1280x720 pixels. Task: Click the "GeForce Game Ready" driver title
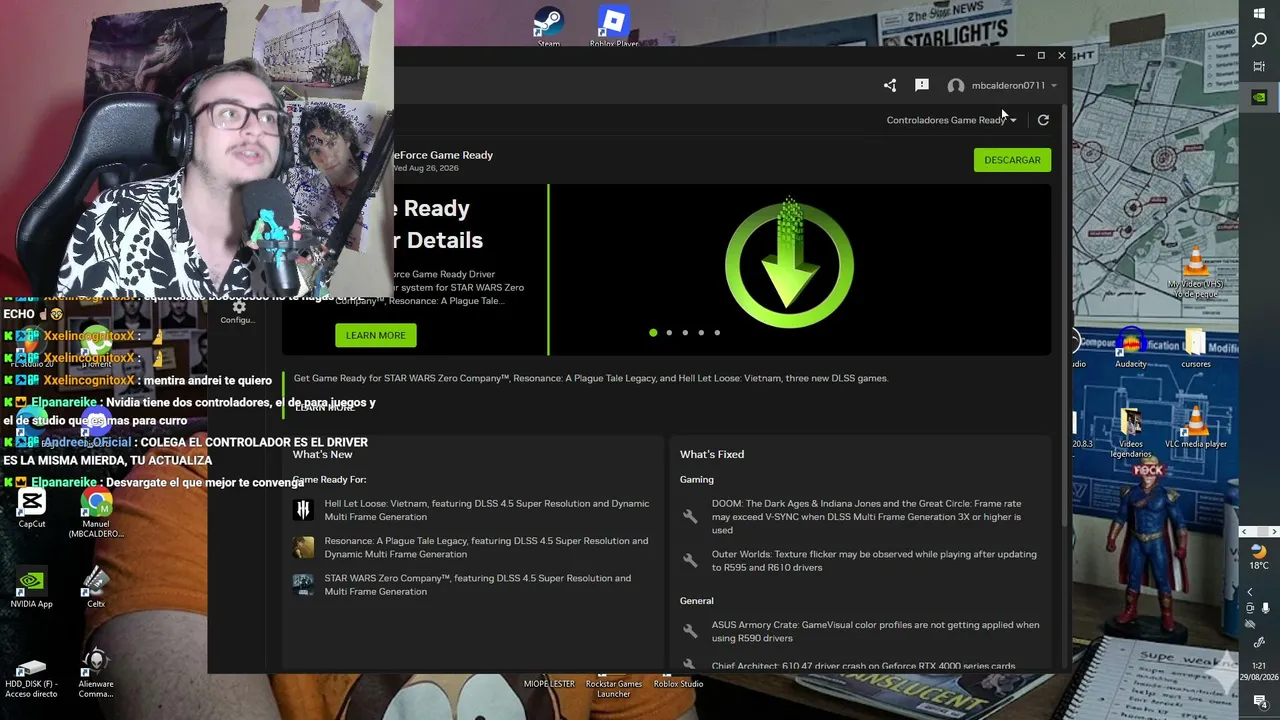(x=443, y=155)
